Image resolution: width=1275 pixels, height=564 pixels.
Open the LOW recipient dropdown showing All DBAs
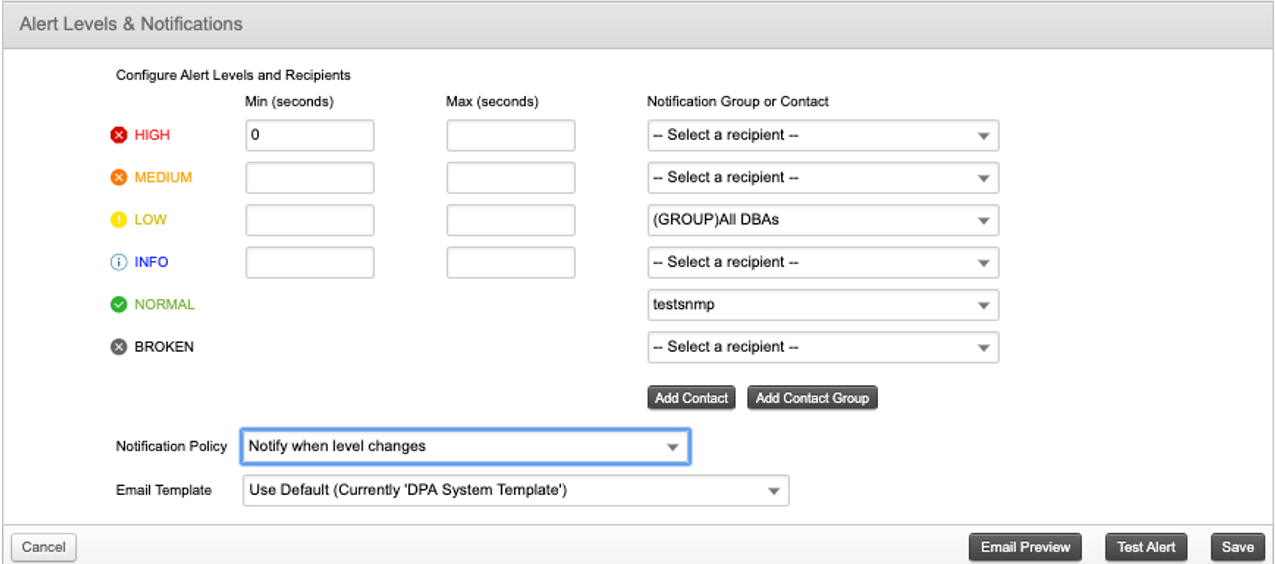point(822,220)
